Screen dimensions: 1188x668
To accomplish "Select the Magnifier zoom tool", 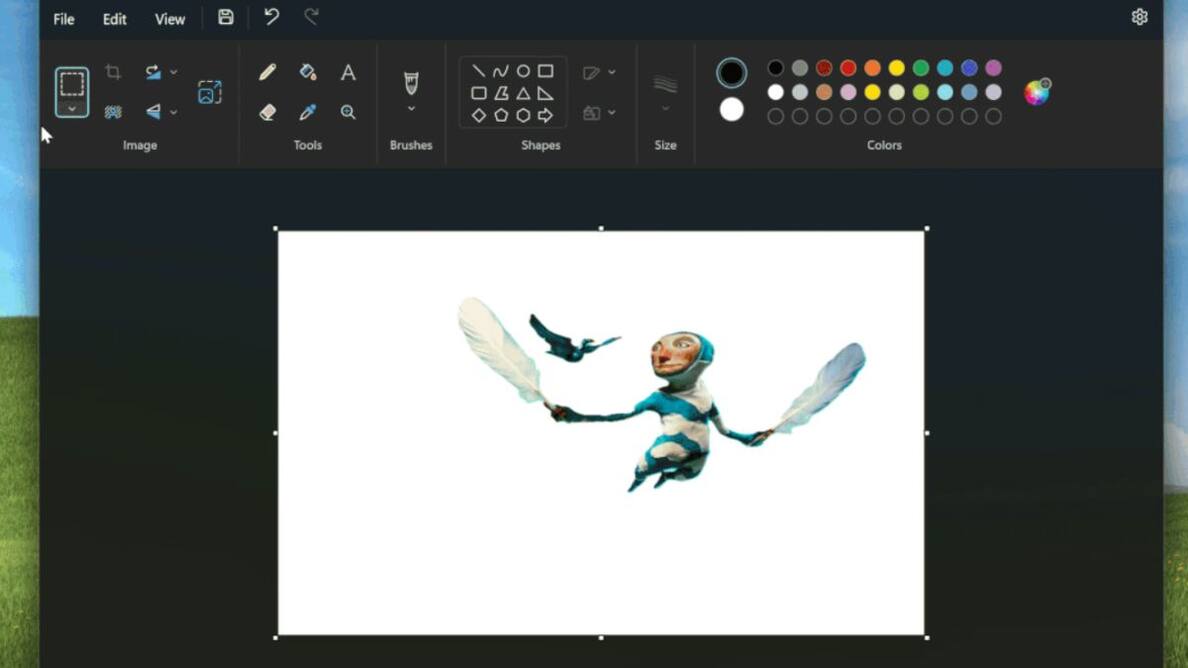I will coord(348,113).
